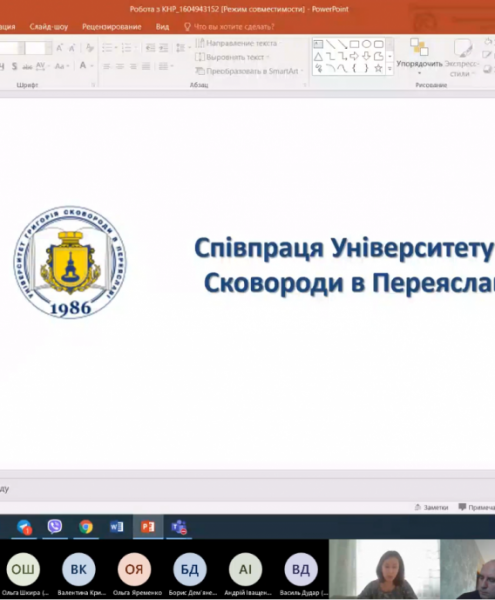The height and width of the screenshot is (600, 495).
Task: Select five-point star shape
Action: (x=378, y=68)
